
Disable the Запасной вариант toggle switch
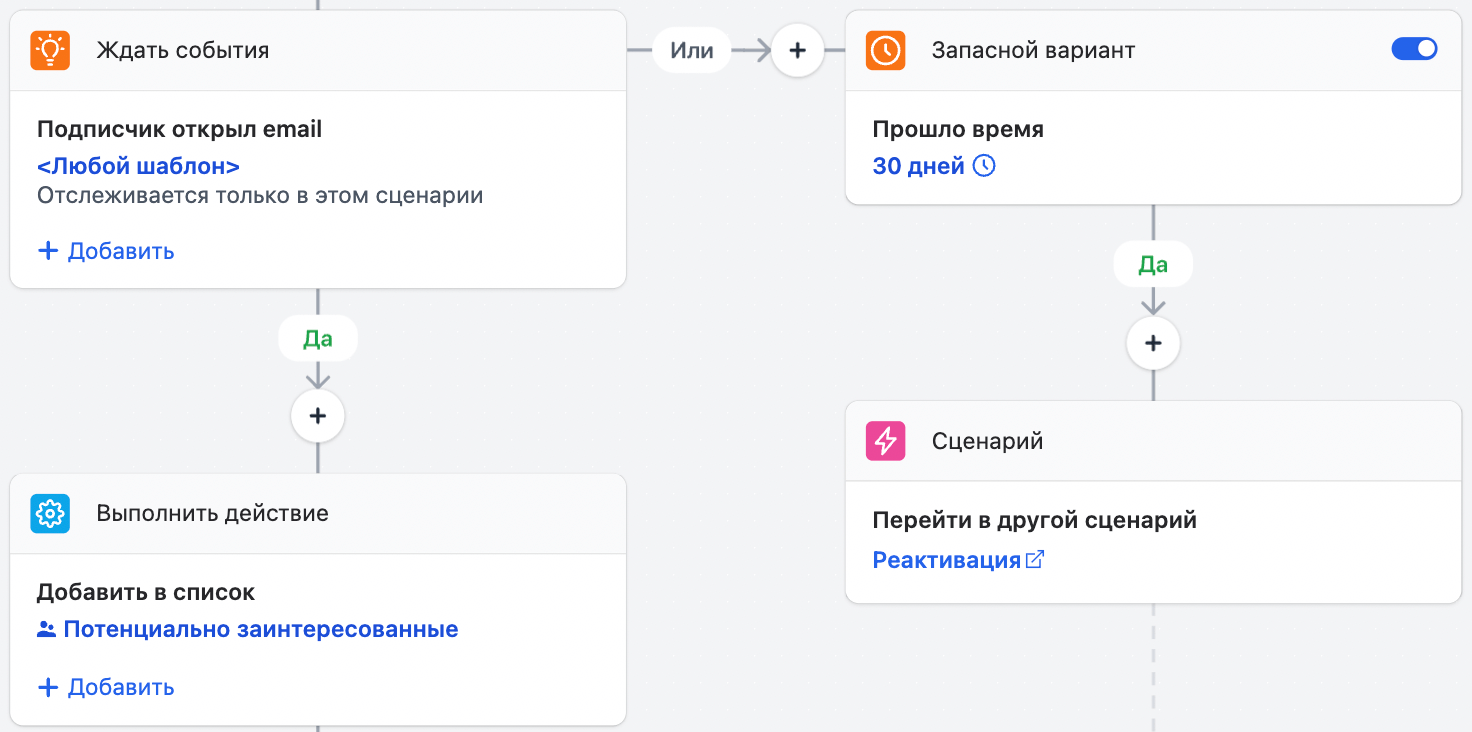pos(1414,48)
